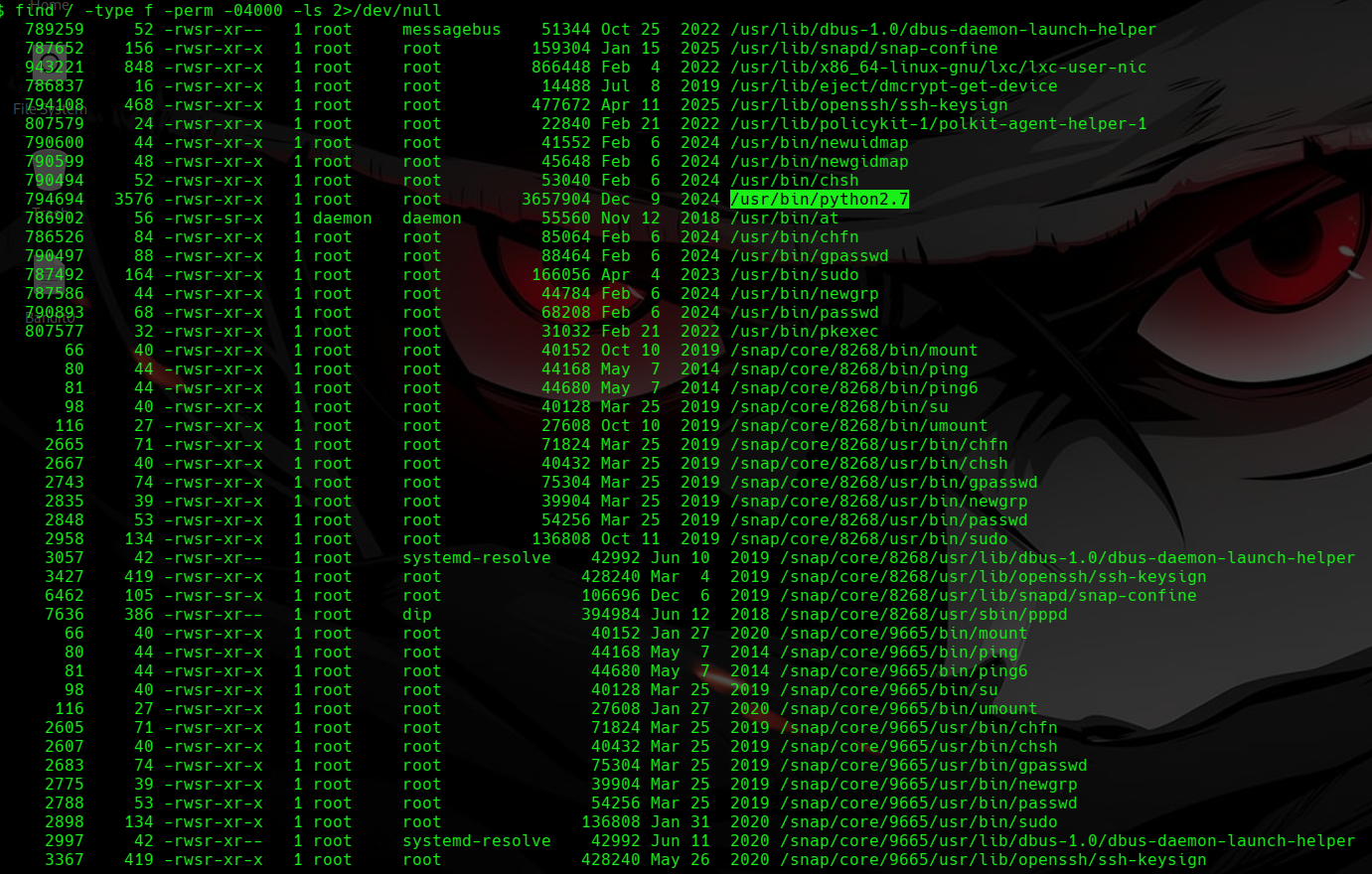Screen dimensions: 1372x874
Task: Click the /snap/core/9665/bin/su path
Action: 889,690
